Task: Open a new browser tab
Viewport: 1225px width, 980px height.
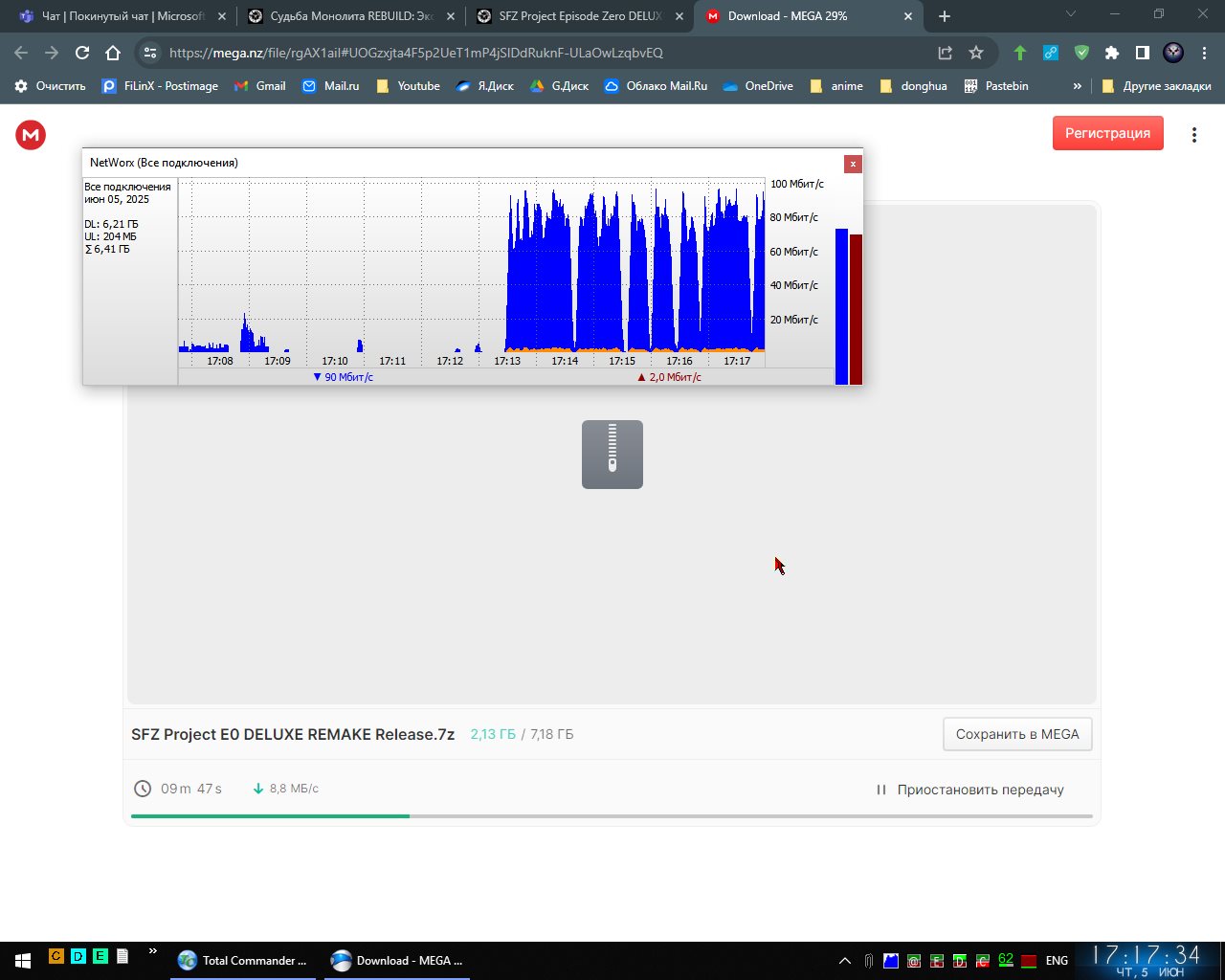Action: [945, 16]
